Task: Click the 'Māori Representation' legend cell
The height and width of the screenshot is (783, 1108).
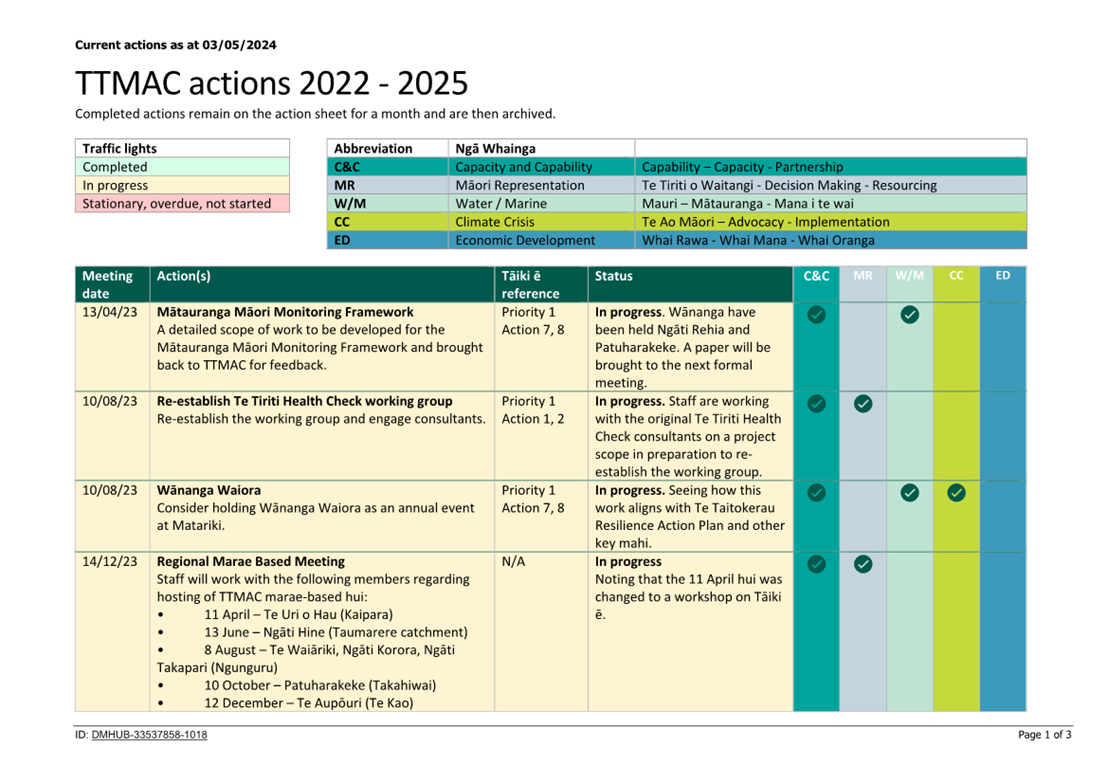Action: 541,185
